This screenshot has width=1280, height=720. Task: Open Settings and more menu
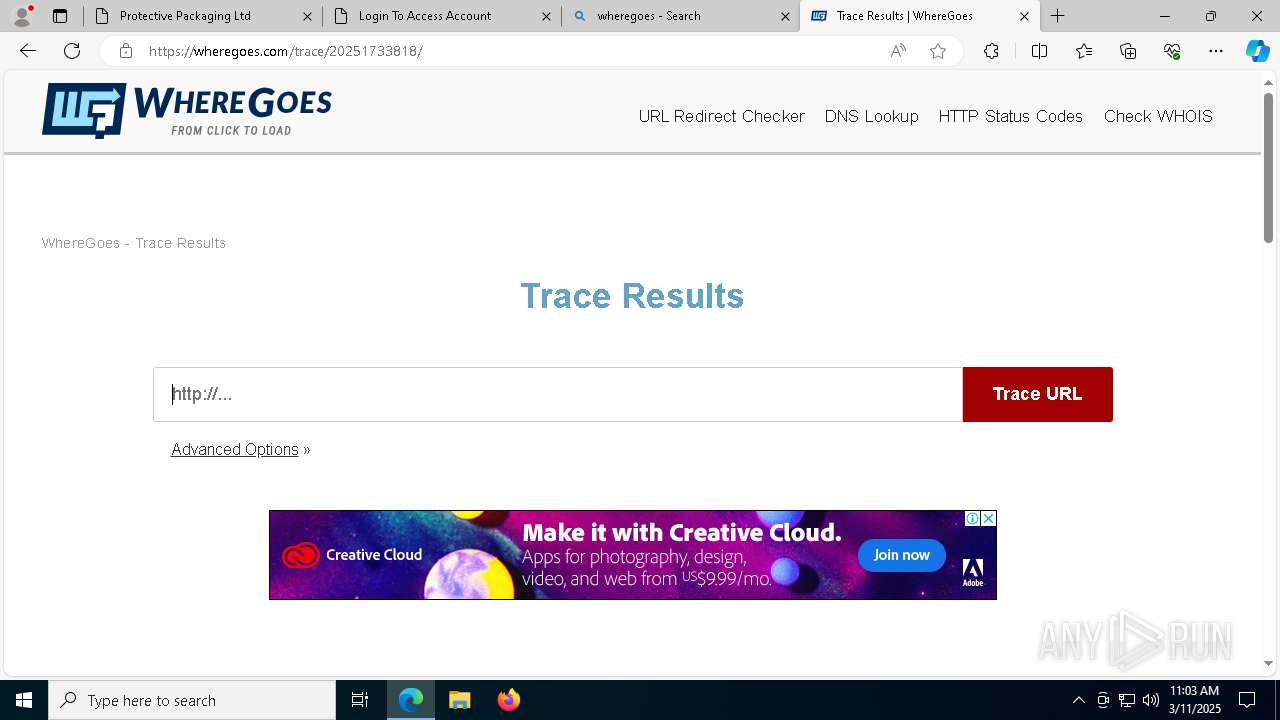[1216, 51]
